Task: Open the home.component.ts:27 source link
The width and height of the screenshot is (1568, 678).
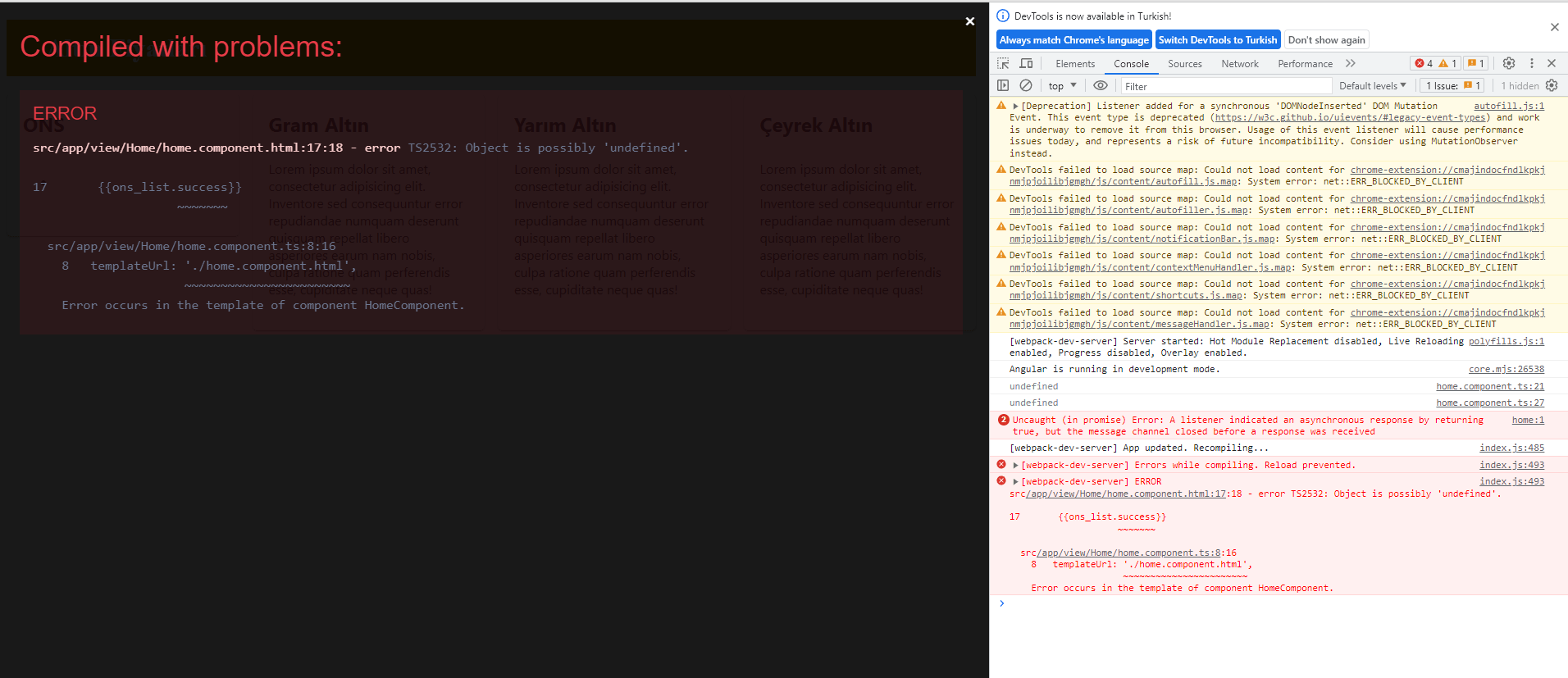Action: pos(1490,403)
